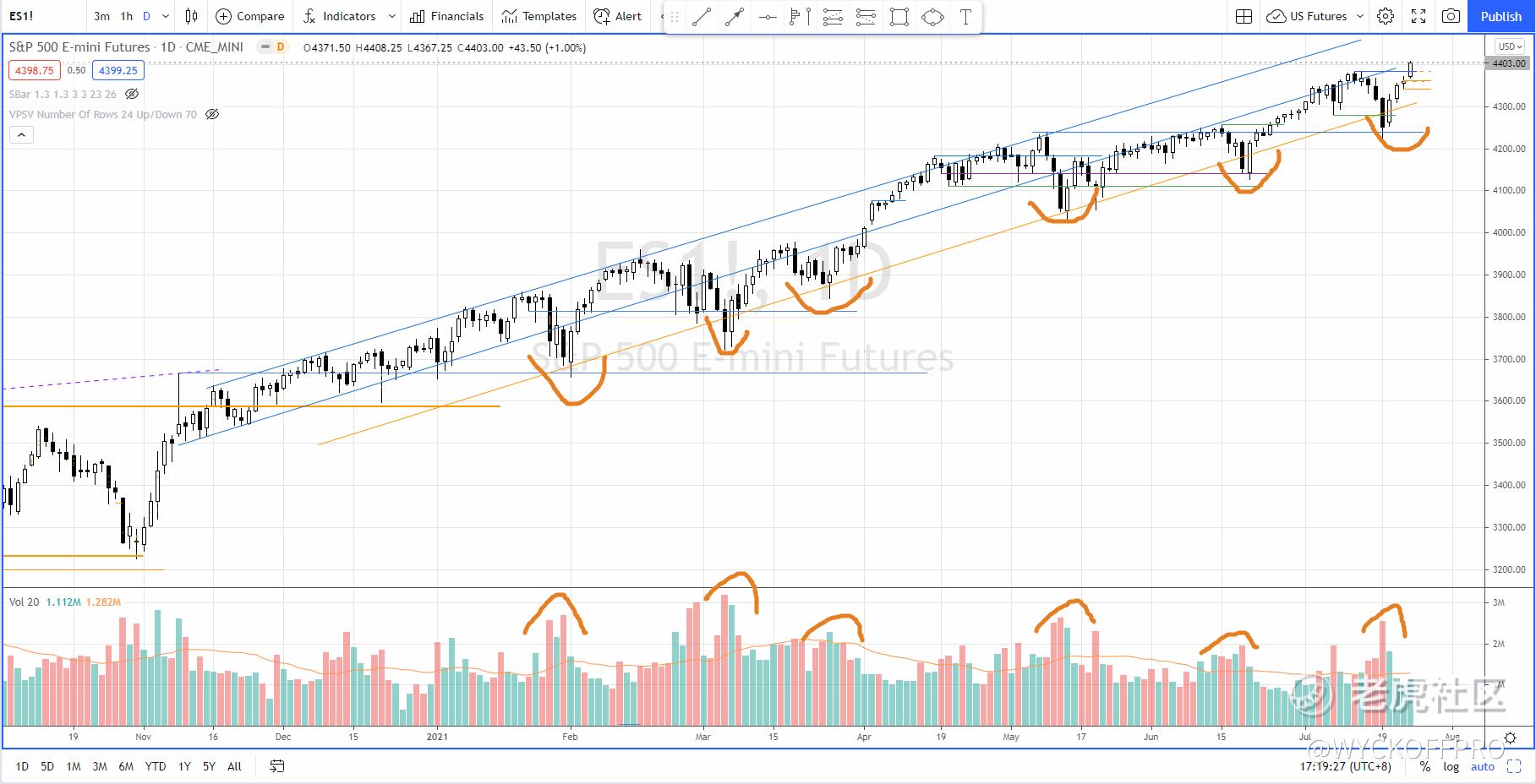Screen dimensions: 1536x784
Task: Select the horizontal line drawing tool
Action: click(767, 17)
